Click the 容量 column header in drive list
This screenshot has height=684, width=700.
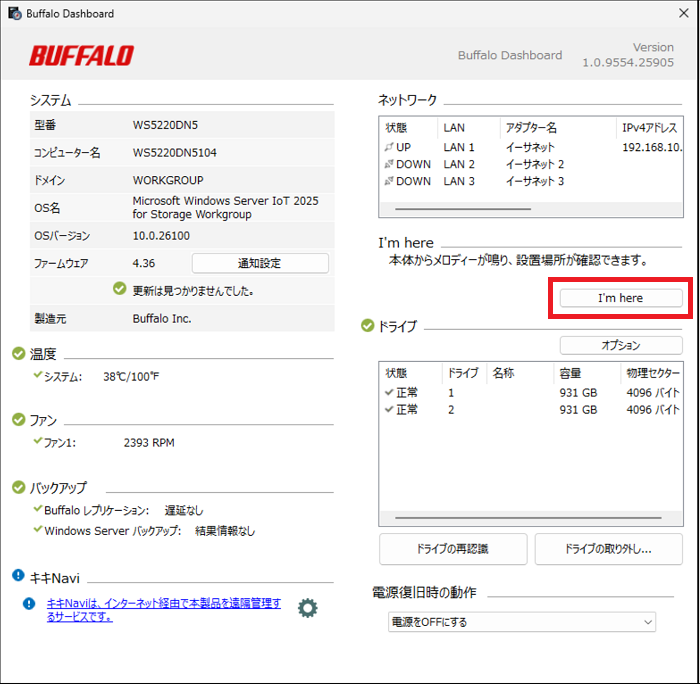coord(587,373)
